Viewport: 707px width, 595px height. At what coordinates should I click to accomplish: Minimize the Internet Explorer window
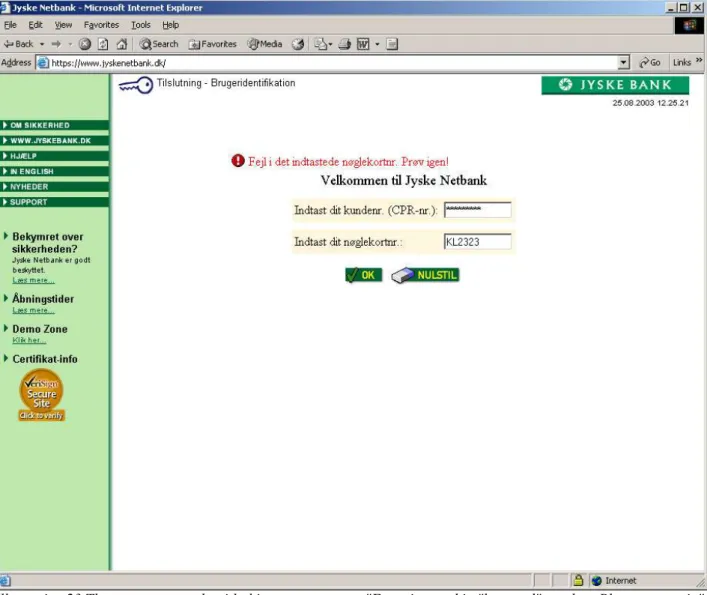tap(671, 7)
